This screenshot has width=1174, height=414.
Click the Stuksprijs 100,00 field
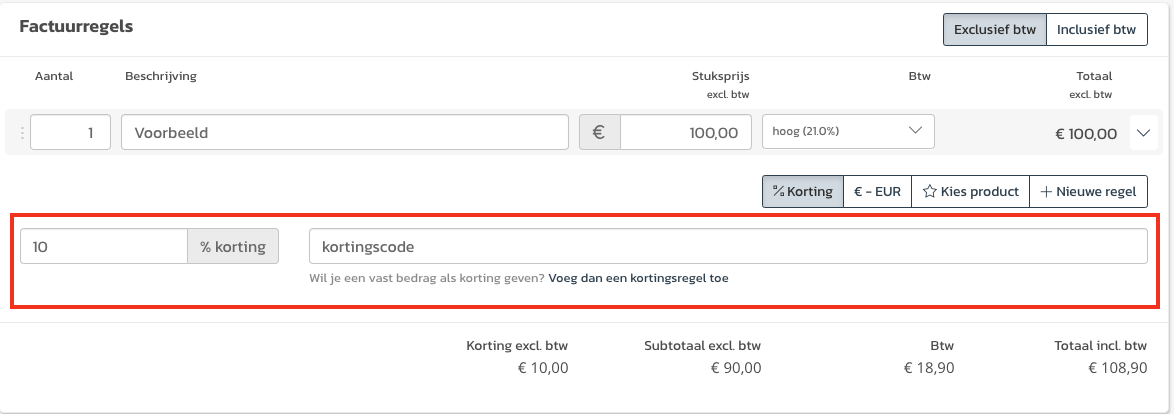click(685, 133)
